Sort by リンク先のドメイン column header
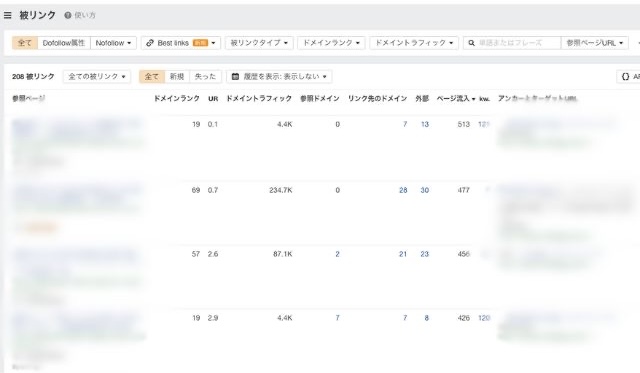This screenshot has height=373, width=640. pyautogui.click(x=377, y=98)
